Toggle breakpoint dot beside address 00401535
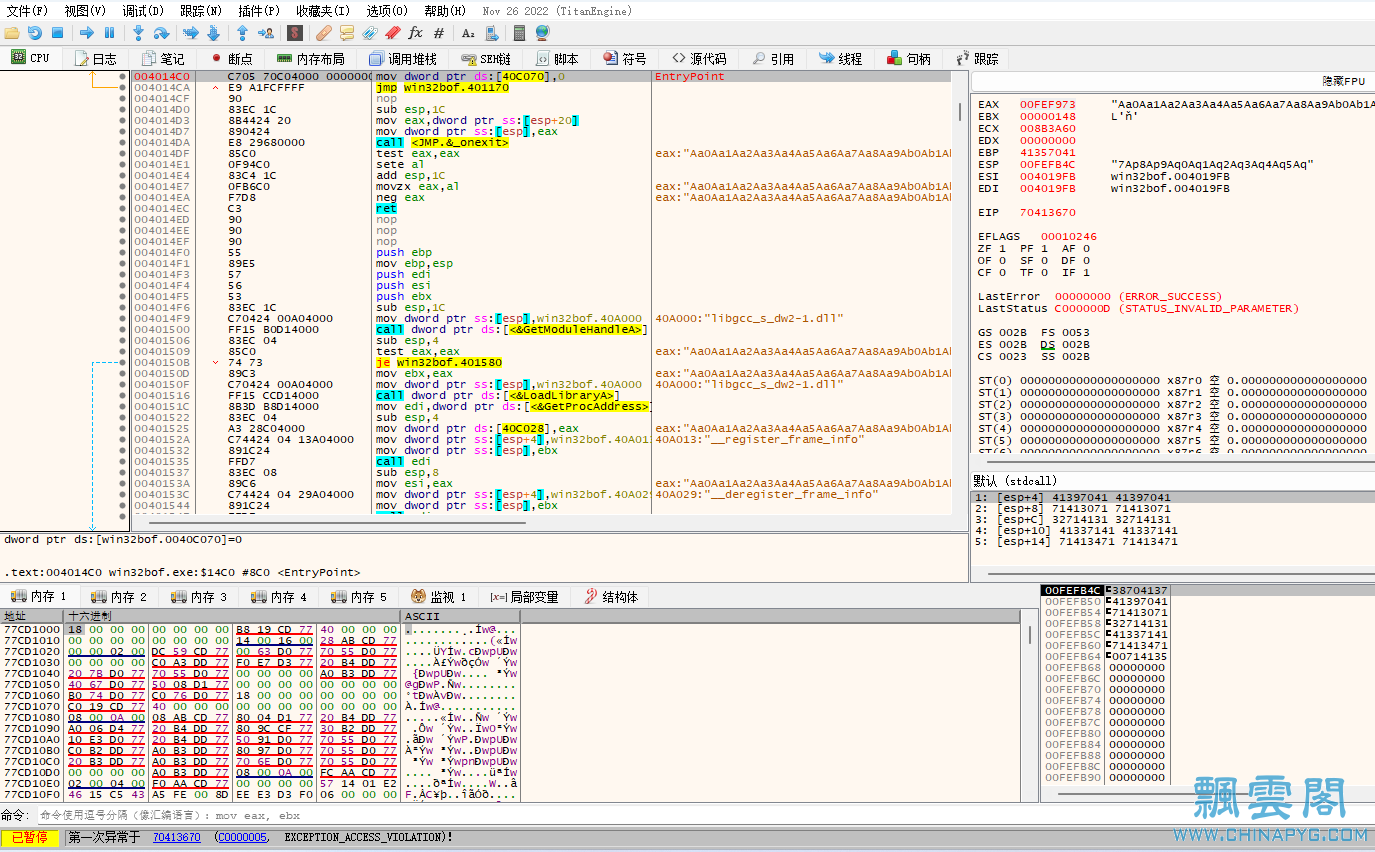1375x852 pixels. click(x=123, y=461)
